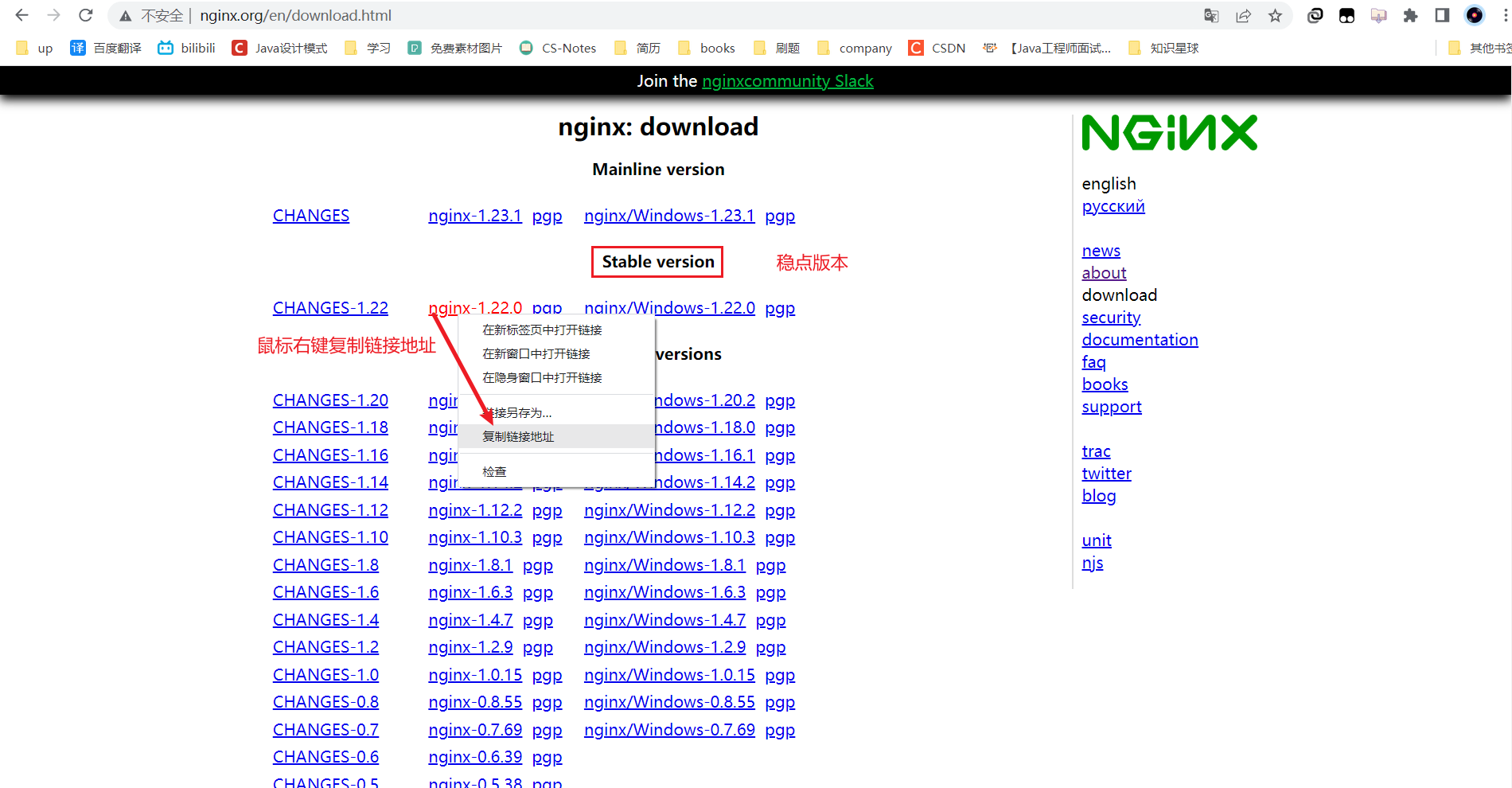1512x788 pixels.
Task: Click the not-secure warning icon
Action: point(126,16)
